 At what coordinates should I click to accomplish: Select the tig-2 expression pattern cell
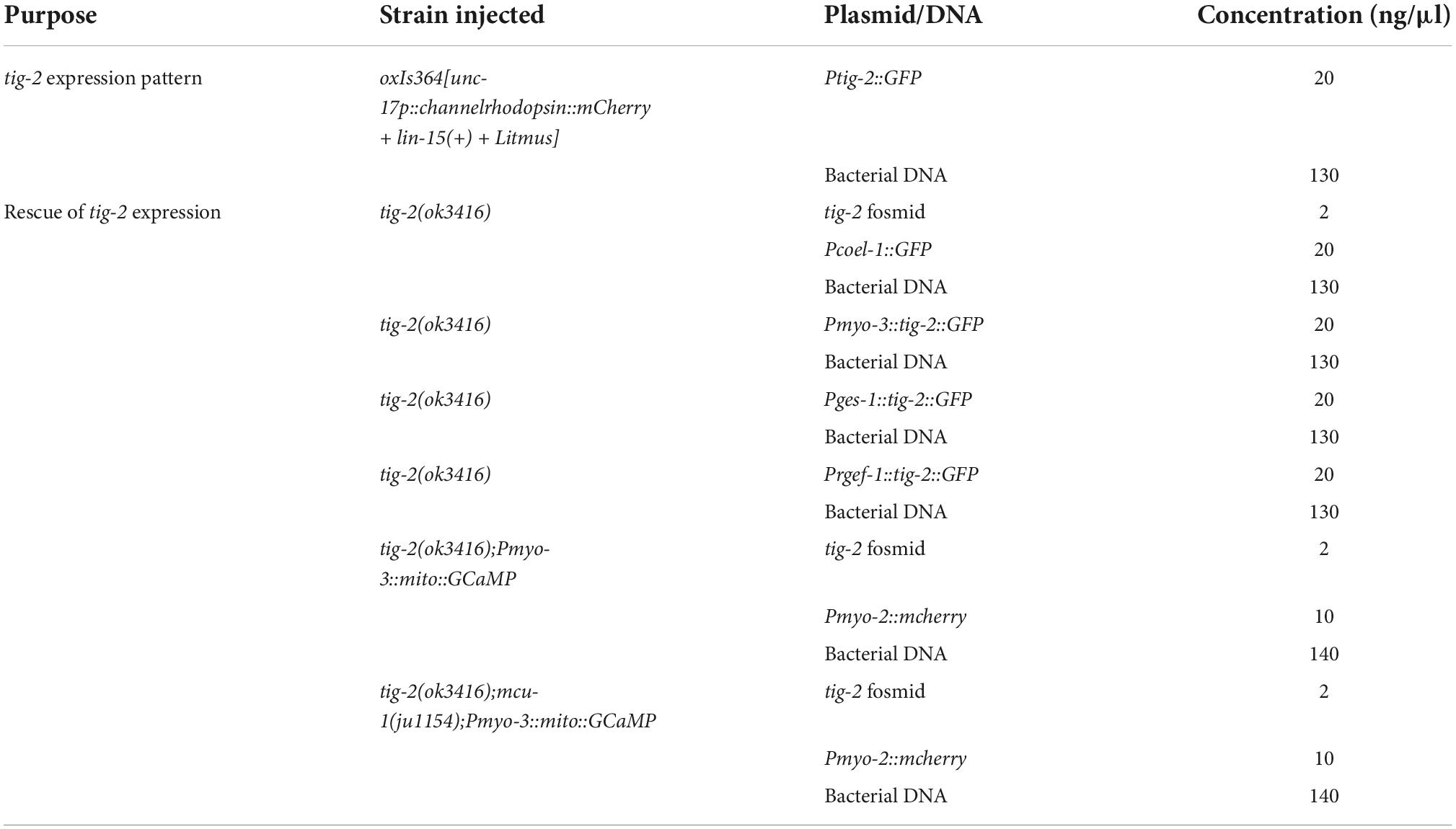coord(103,78)
